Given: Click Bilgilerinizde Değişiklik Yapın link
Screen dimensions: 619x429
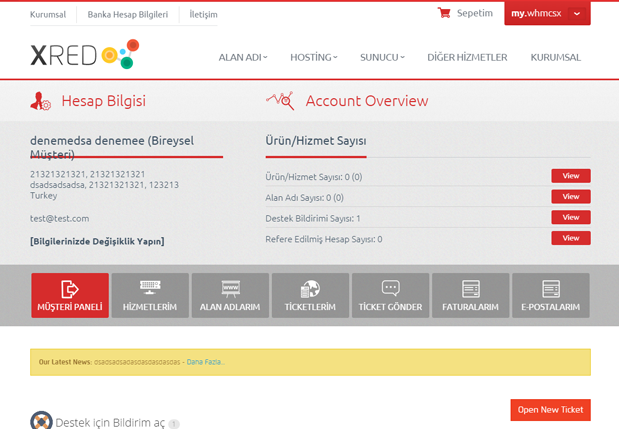Looking at the screenshot, I should 97,241.
